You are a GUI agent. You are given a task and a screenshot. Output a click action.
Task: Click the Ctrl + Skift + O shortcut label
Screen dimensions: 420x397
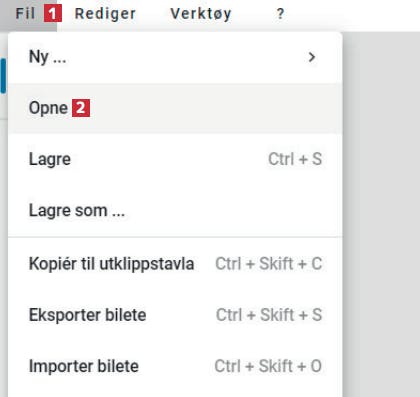pyautogui.click(x=268, y=366)
